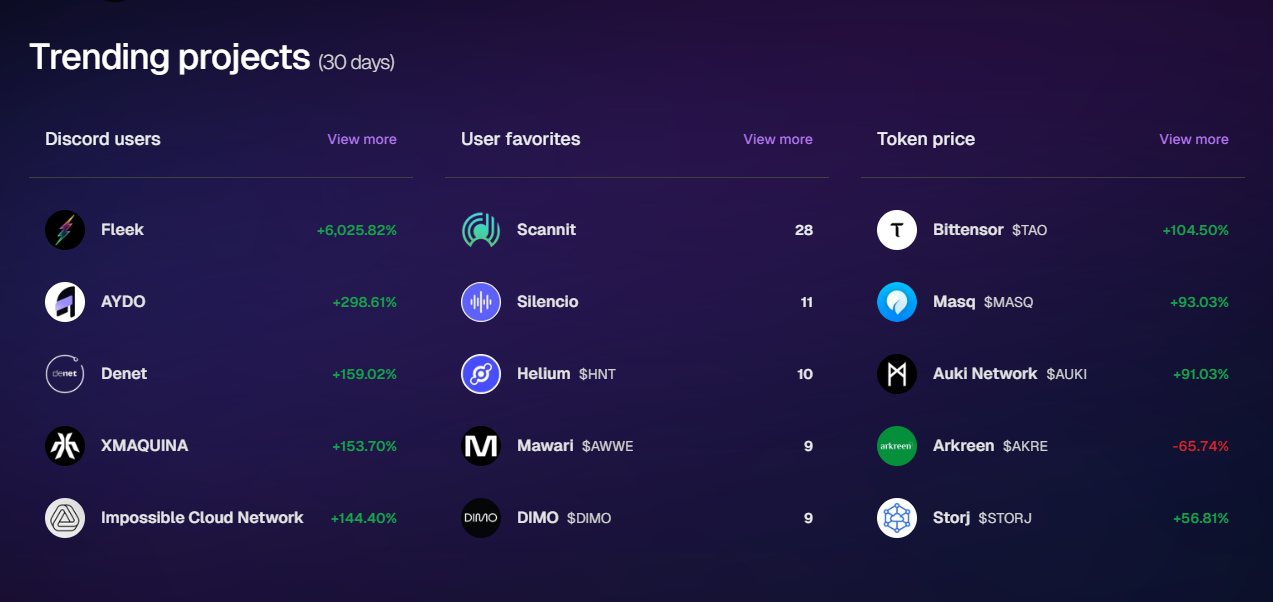Open the Impossible Cloud Network triangle logo
The width and height of the screenshot is (1273, 602).
pos(65,518)
